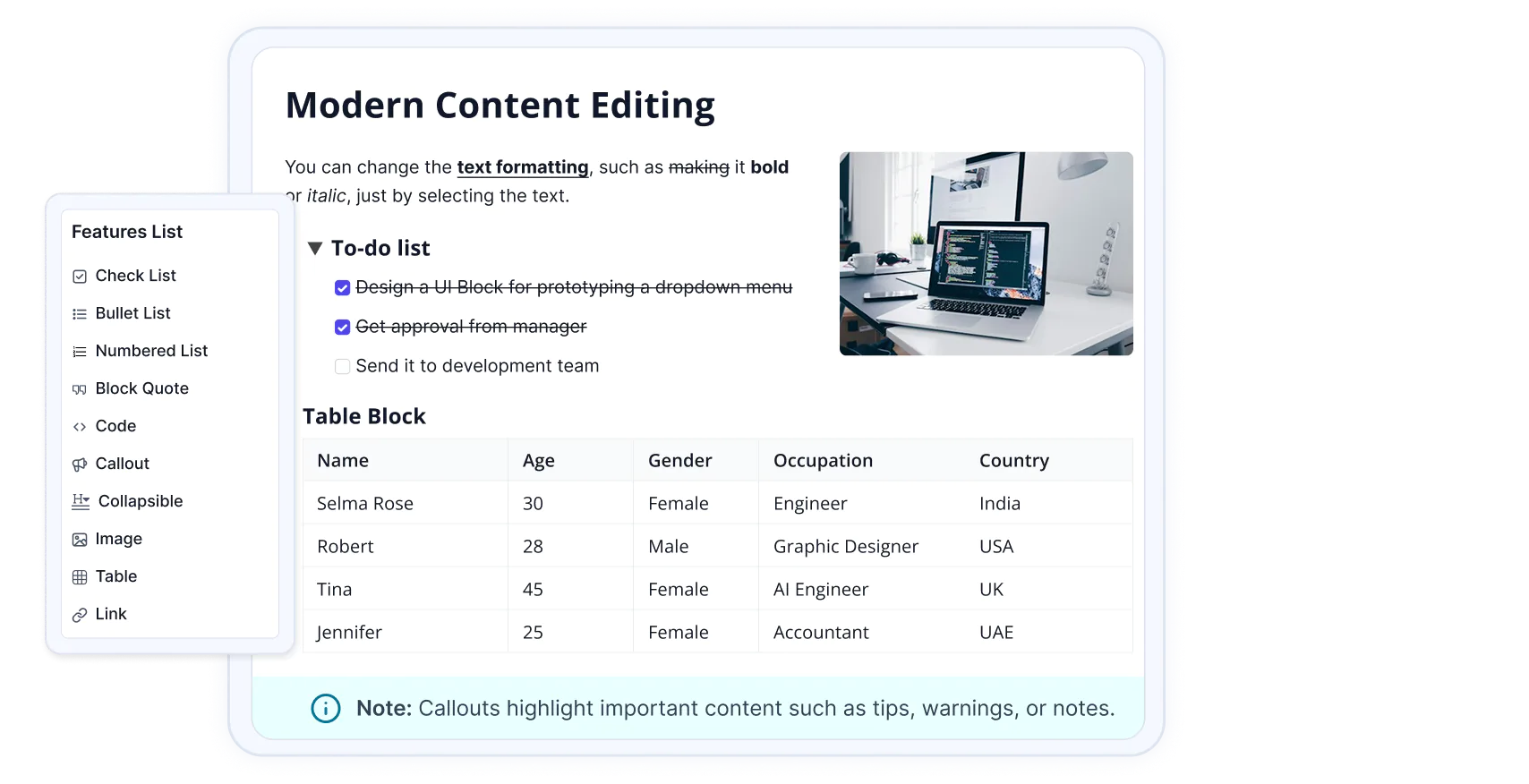
Task: Click the Table Block heading
Action: click(x=364, y=416)
